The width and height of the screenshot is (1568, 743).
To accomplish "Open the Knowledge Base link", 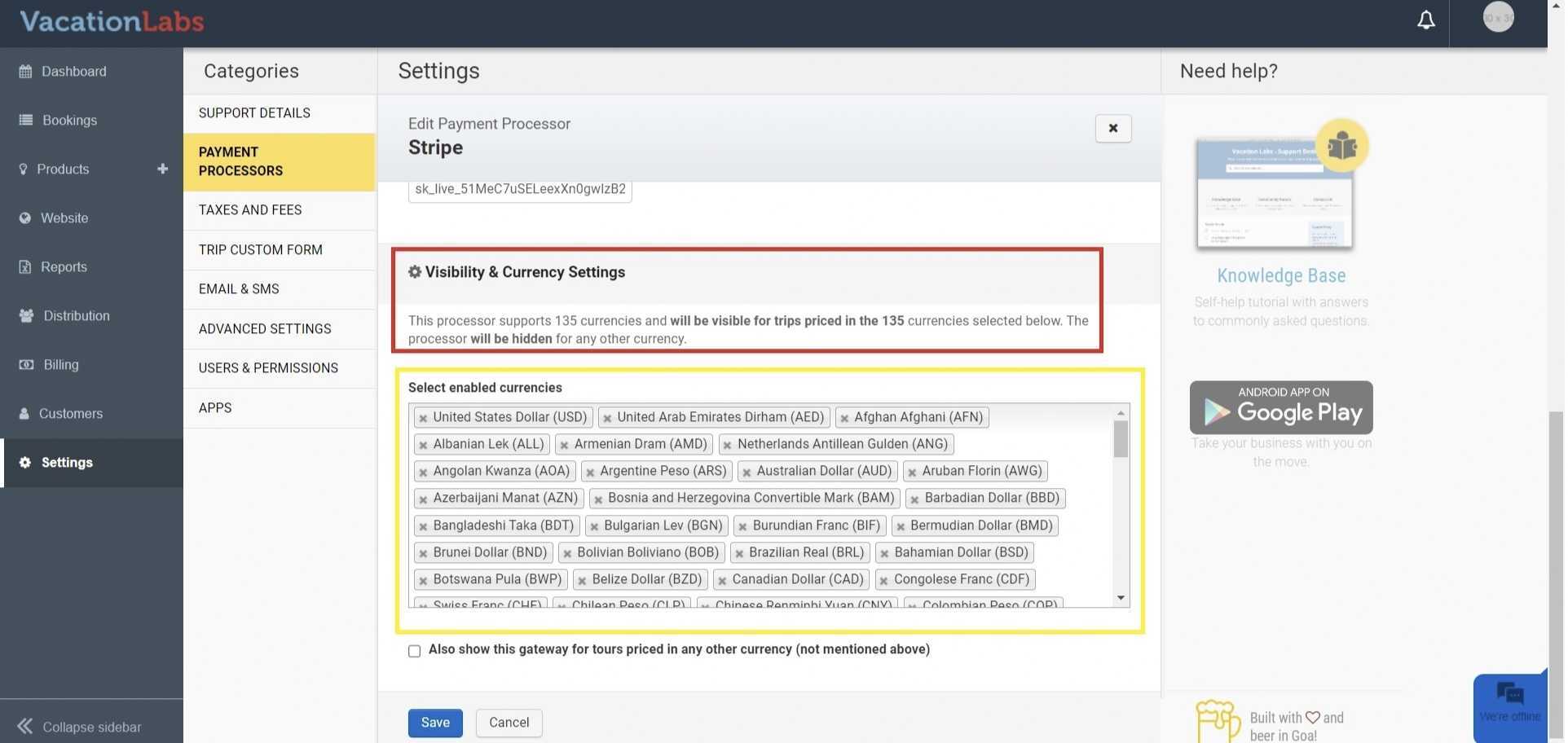I will (x=1283, y=276).
